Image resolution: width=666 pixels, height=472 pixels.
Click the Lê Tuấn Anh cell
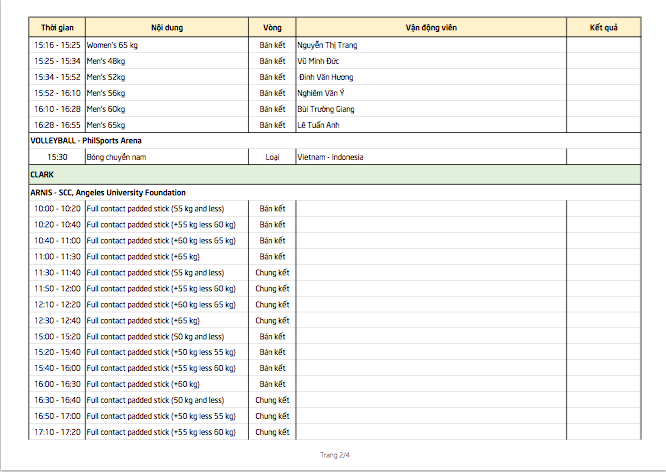click(320, 125)
